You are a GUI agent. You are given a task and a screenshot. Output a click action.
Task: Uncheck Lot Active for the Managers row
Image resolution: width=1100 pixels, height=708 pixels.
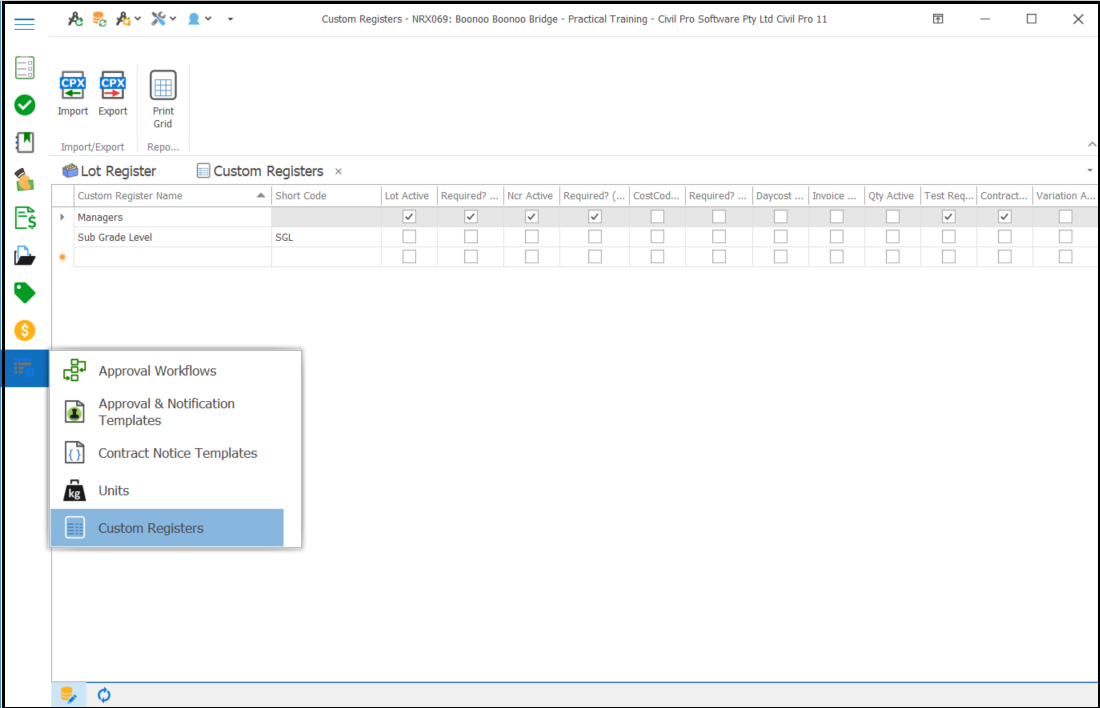(408, 216)
